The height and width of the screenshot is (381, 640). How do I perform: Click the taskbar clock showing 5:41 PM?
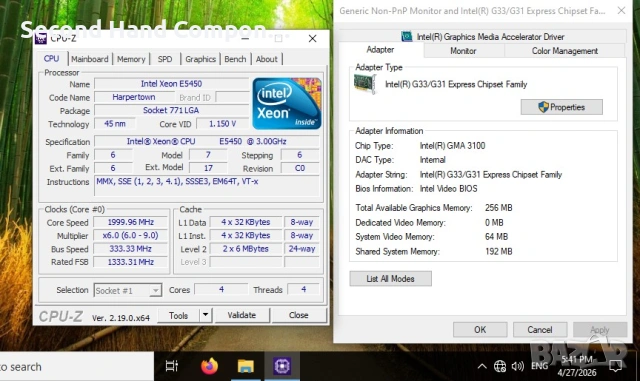pos(577,366)
